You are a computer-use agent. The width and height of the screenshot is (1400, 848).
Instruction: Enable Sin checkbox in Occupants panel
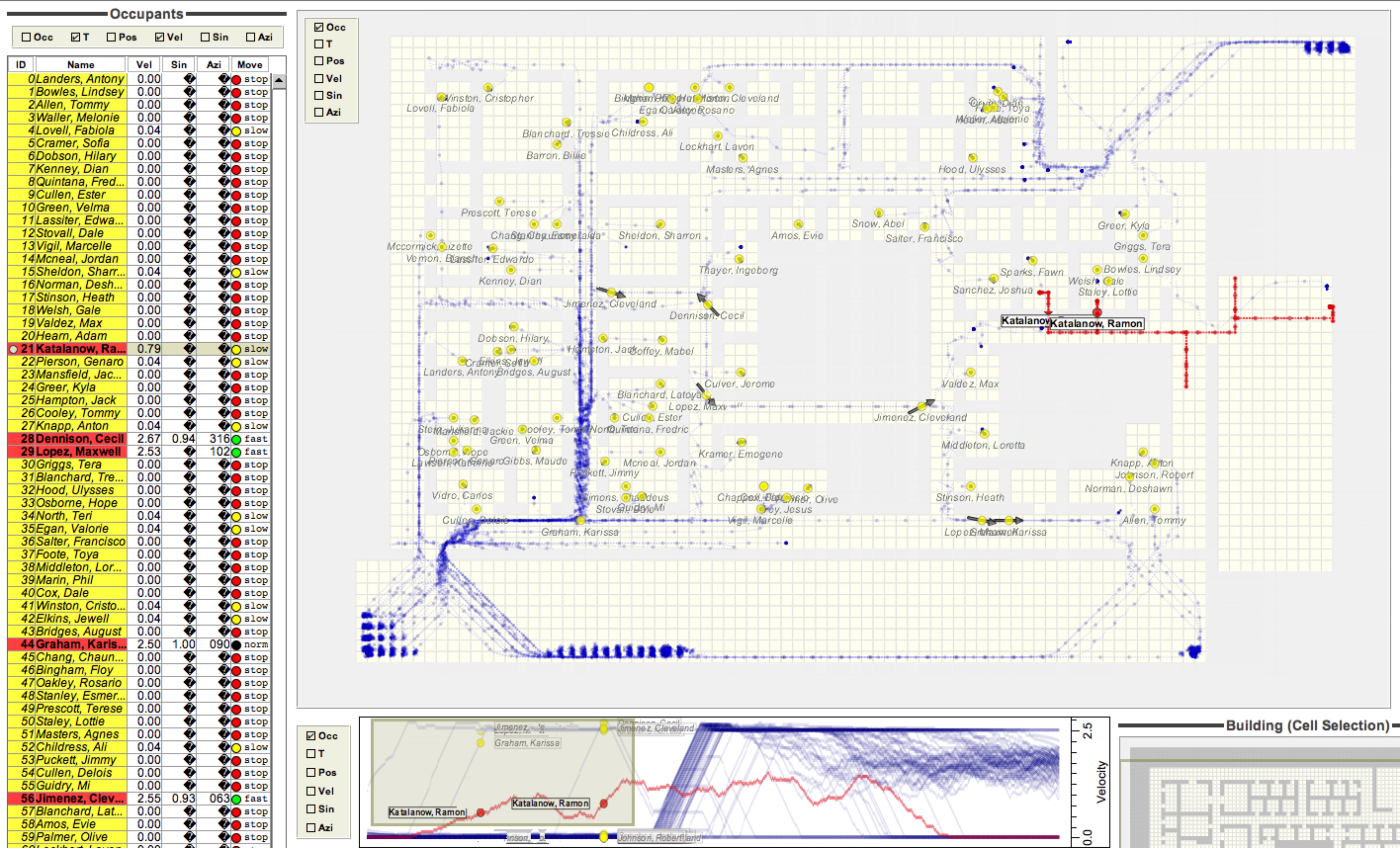pyautogui.click(x=205, y=37)
